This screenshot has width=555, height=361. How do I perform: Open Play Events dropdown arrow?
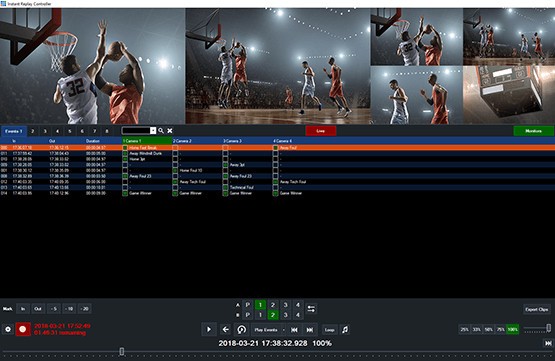click(x=284, y=330)
